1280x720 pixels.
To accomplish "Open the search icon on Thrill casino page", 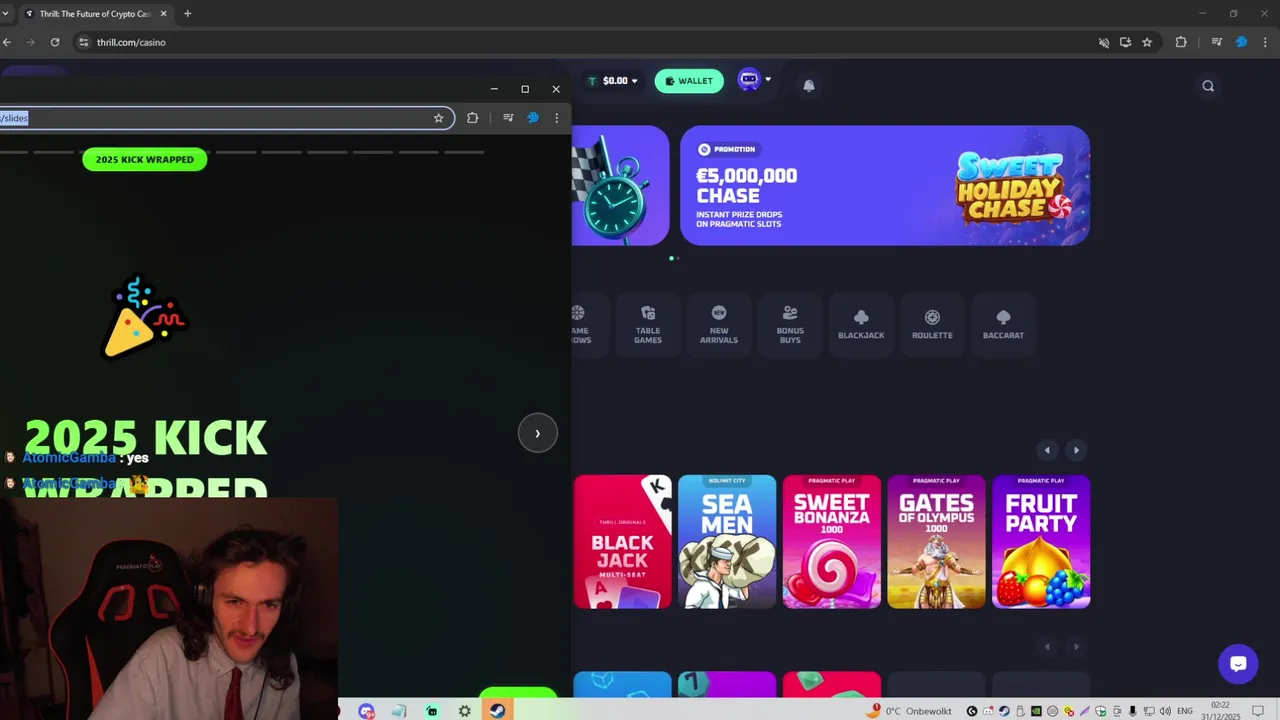I will point(1208,86).
